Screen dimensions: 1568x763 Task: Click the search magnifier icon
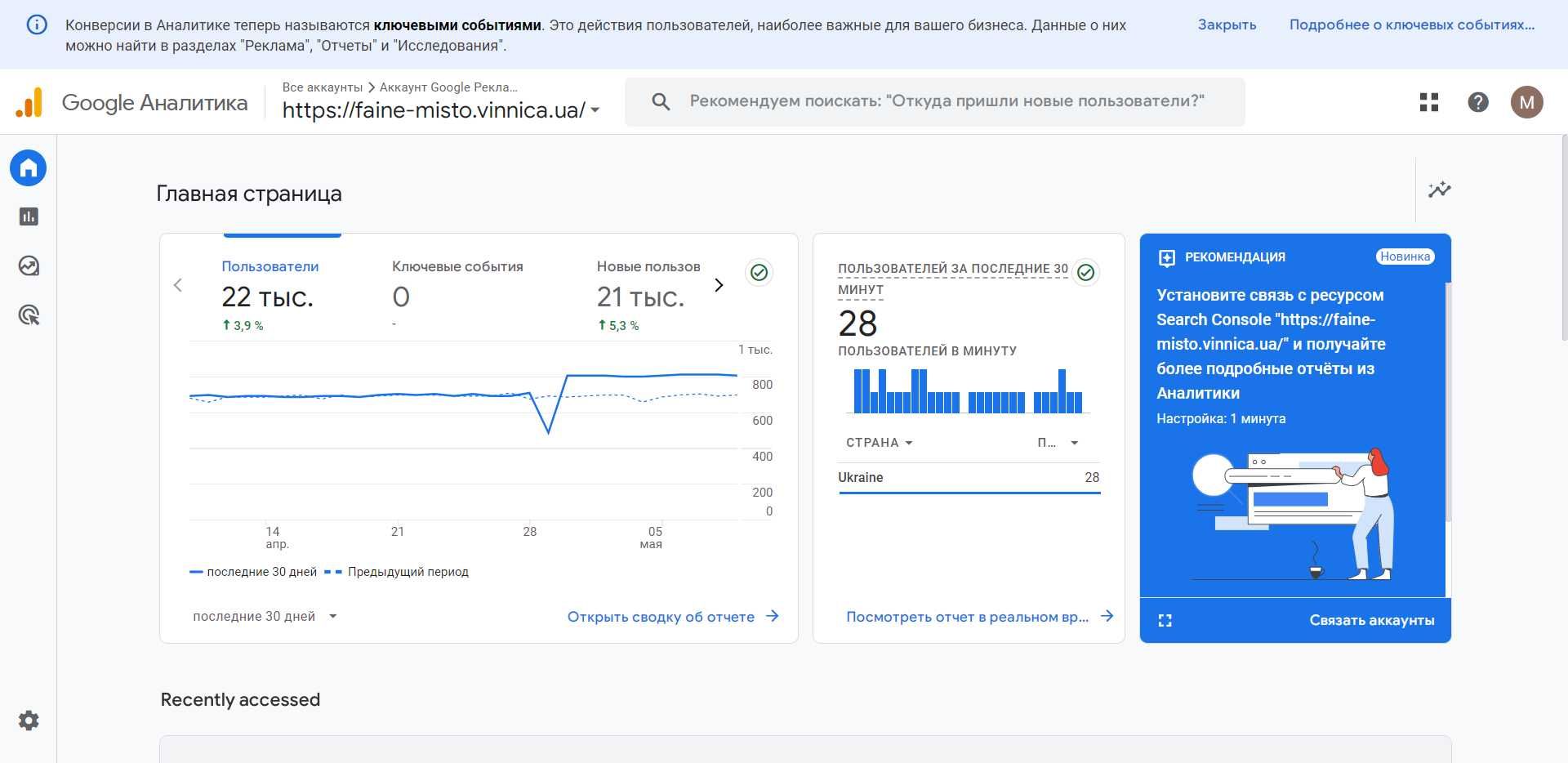661,101
